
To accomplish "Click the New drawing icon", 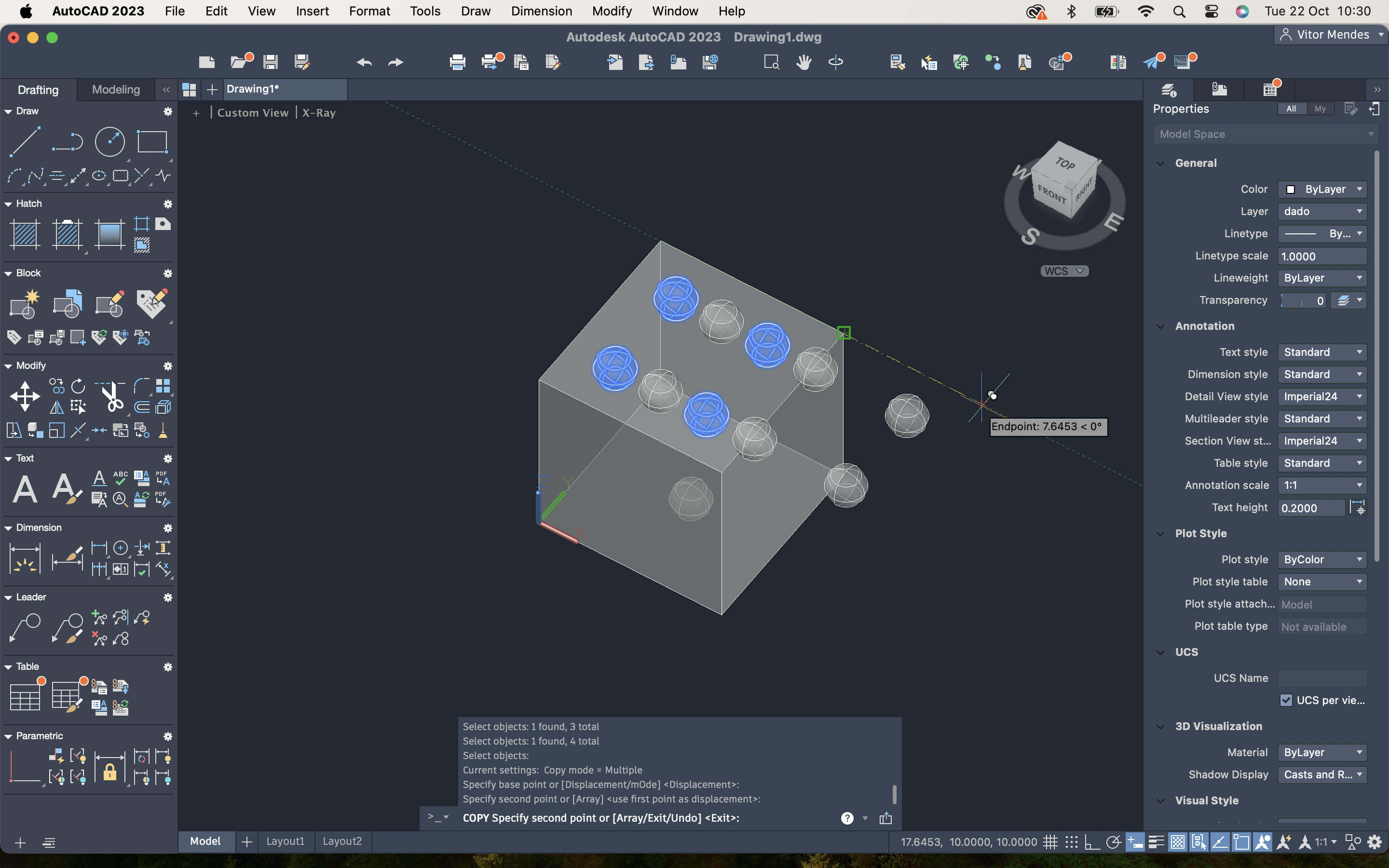I will tap(206, 62).
